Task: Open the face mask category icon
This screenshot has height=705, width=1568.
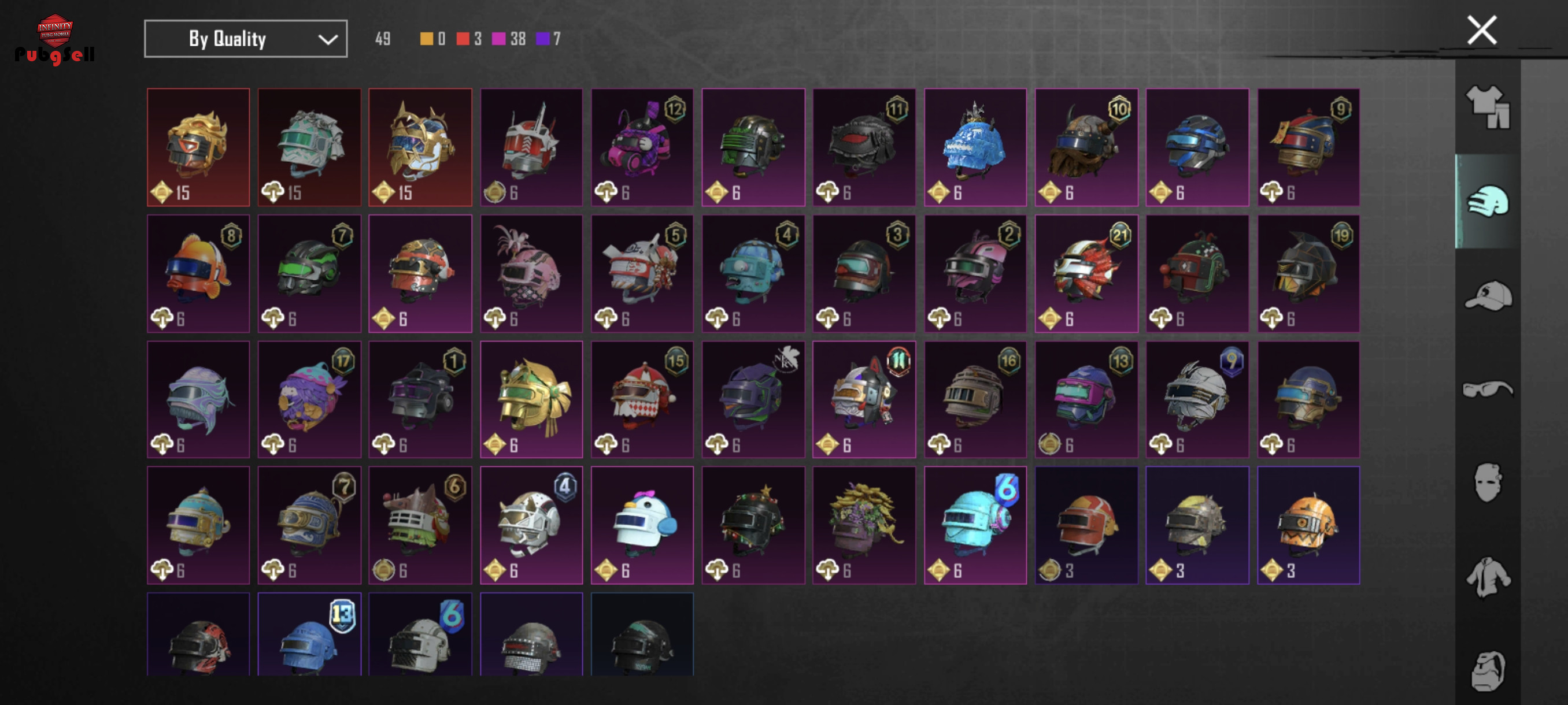Action: pyautogui.click(x=1488, y=483)
